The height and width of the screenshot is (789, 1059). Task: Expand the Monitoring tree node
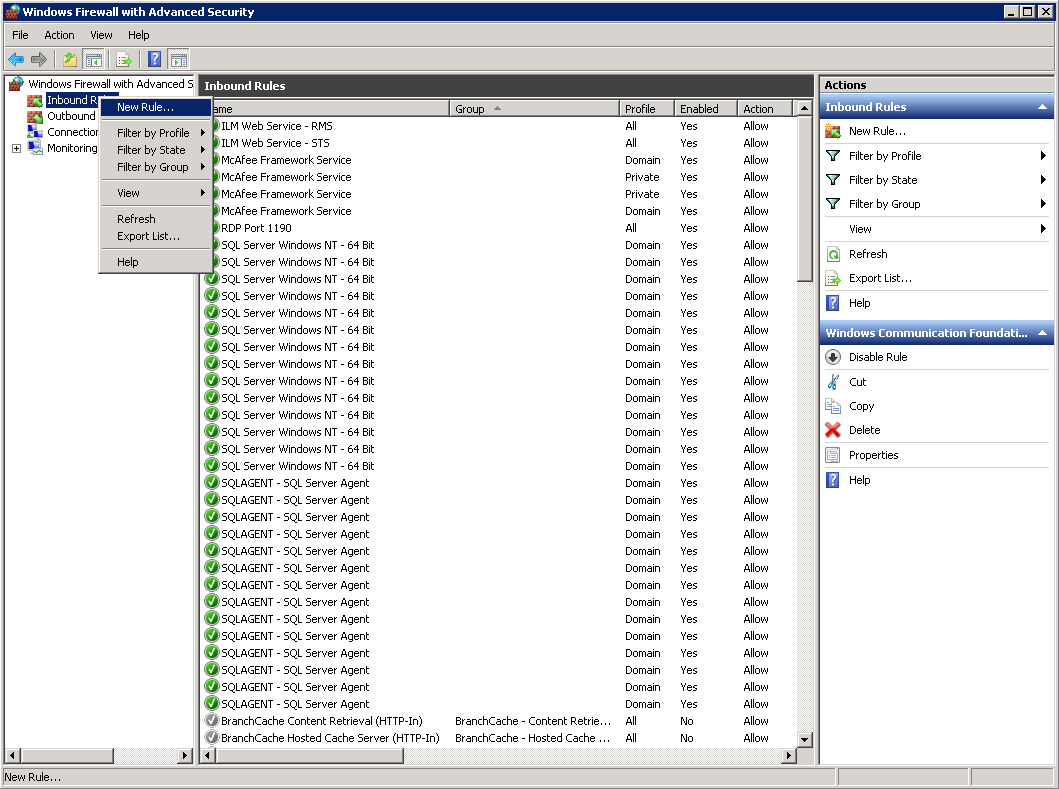[16, 149]
